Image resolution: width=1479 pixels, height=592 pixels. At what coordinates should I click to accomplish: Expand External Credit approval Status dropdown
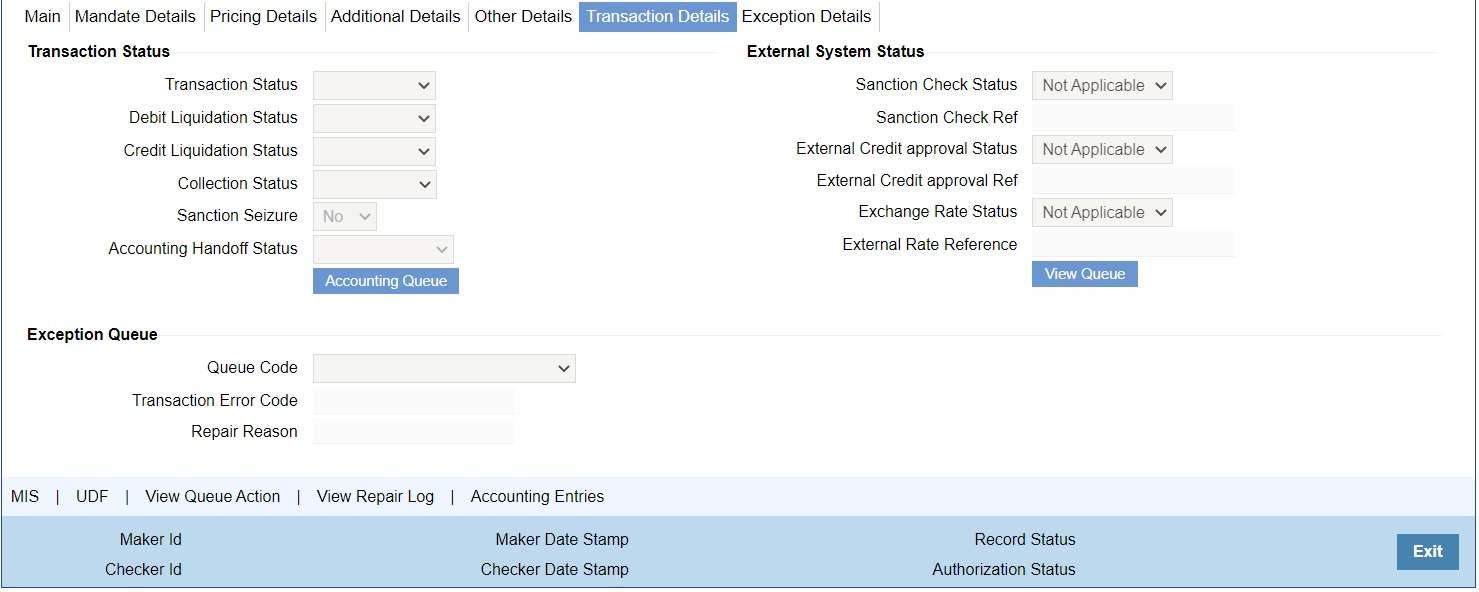[x=1102, y=149]
